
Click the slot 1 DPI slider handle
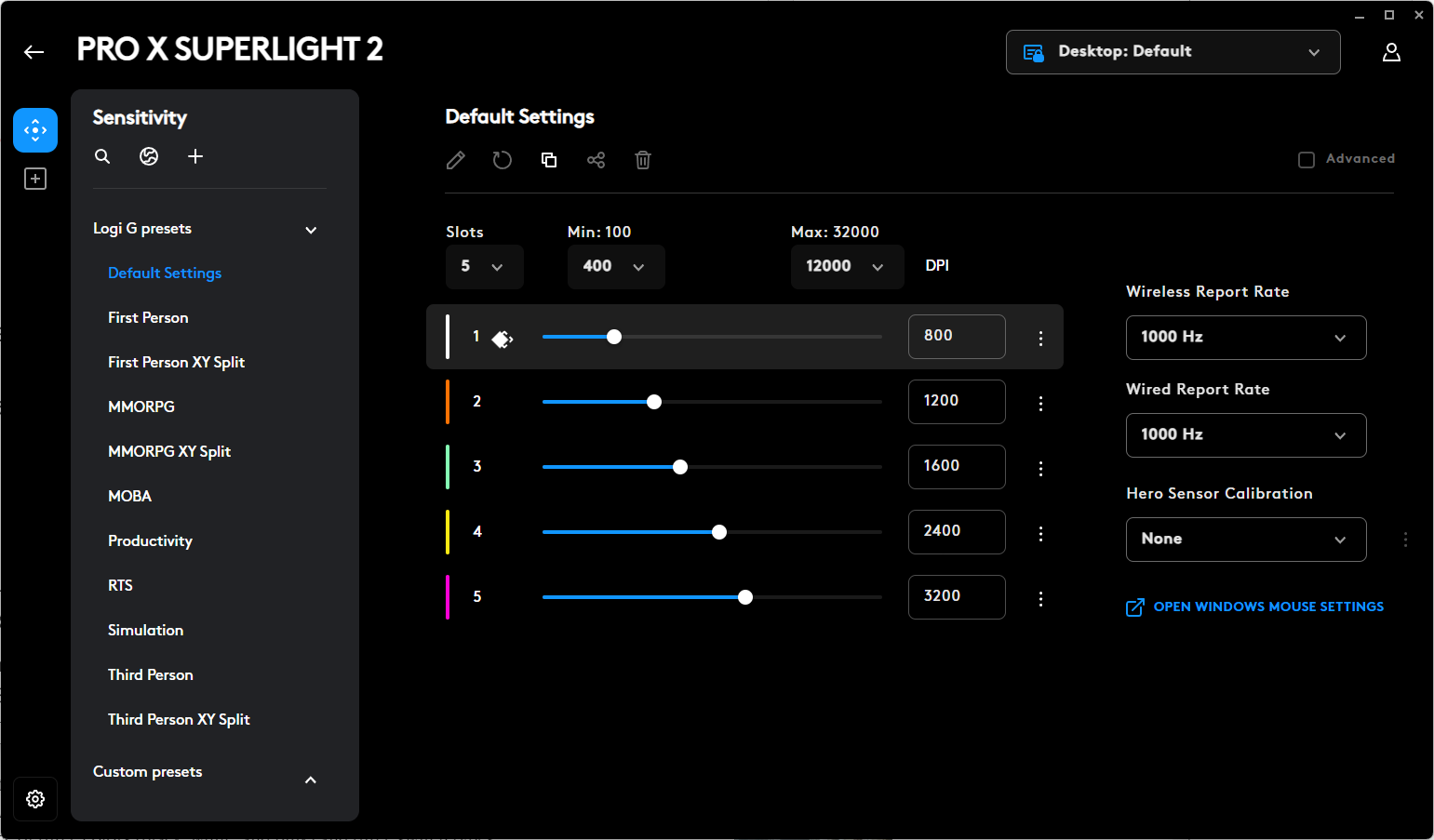[614, 337]
